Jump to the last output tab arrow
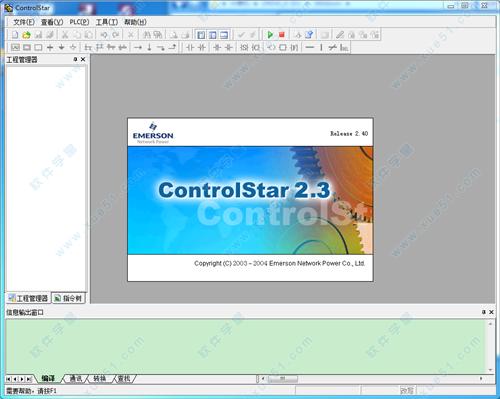This screenshot has height=399, width=500. (29, 379)
